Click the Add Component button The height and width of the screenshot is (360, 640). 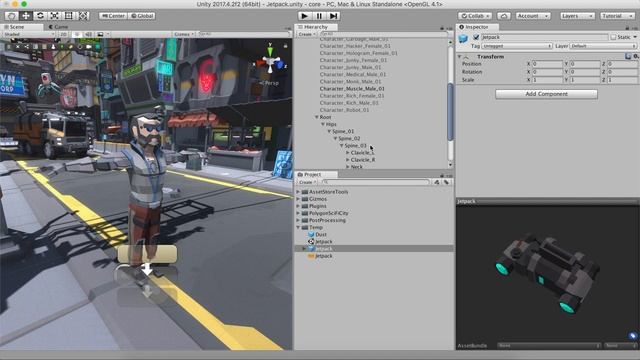(x=547, y=94)
